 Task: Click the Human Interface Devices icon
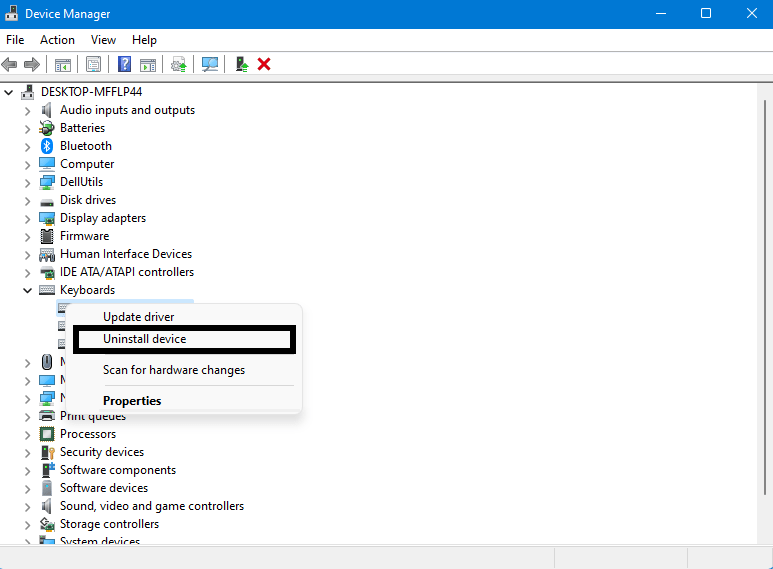tap(46, 254)
